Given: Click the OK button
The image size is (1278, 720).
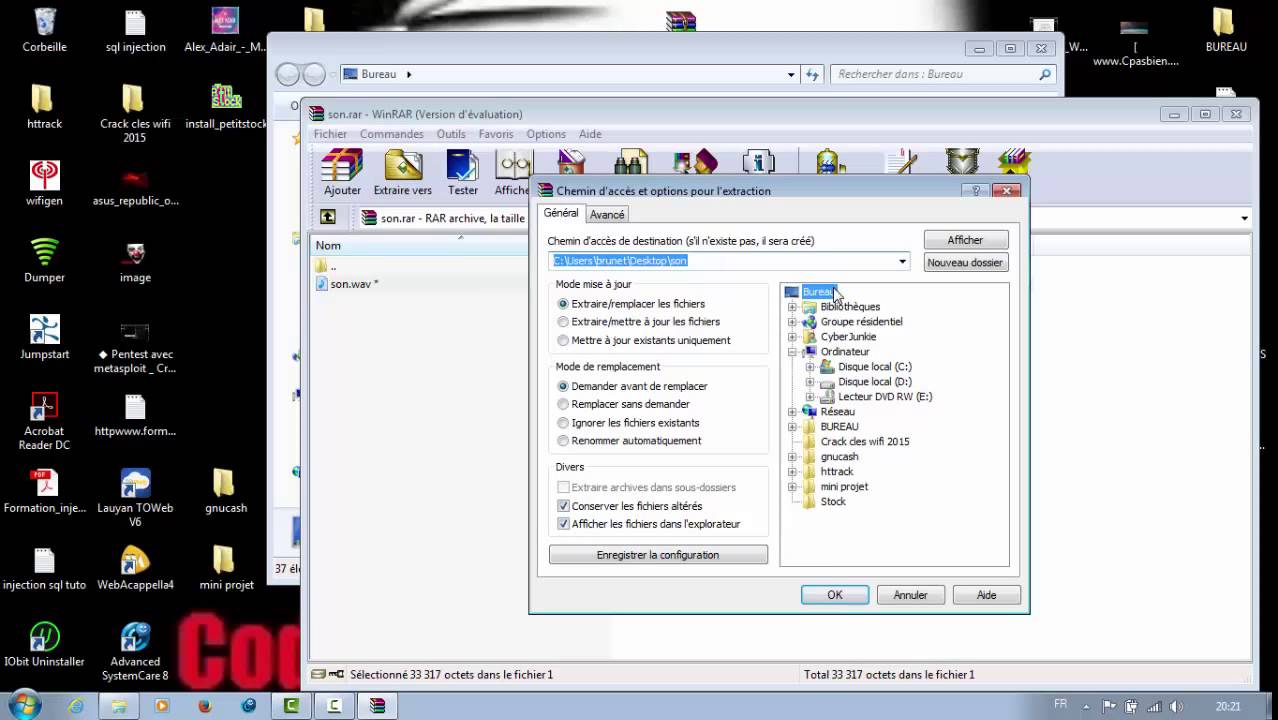Looking at the screenshot, I should pyautogui.click(x=835, y=595).
